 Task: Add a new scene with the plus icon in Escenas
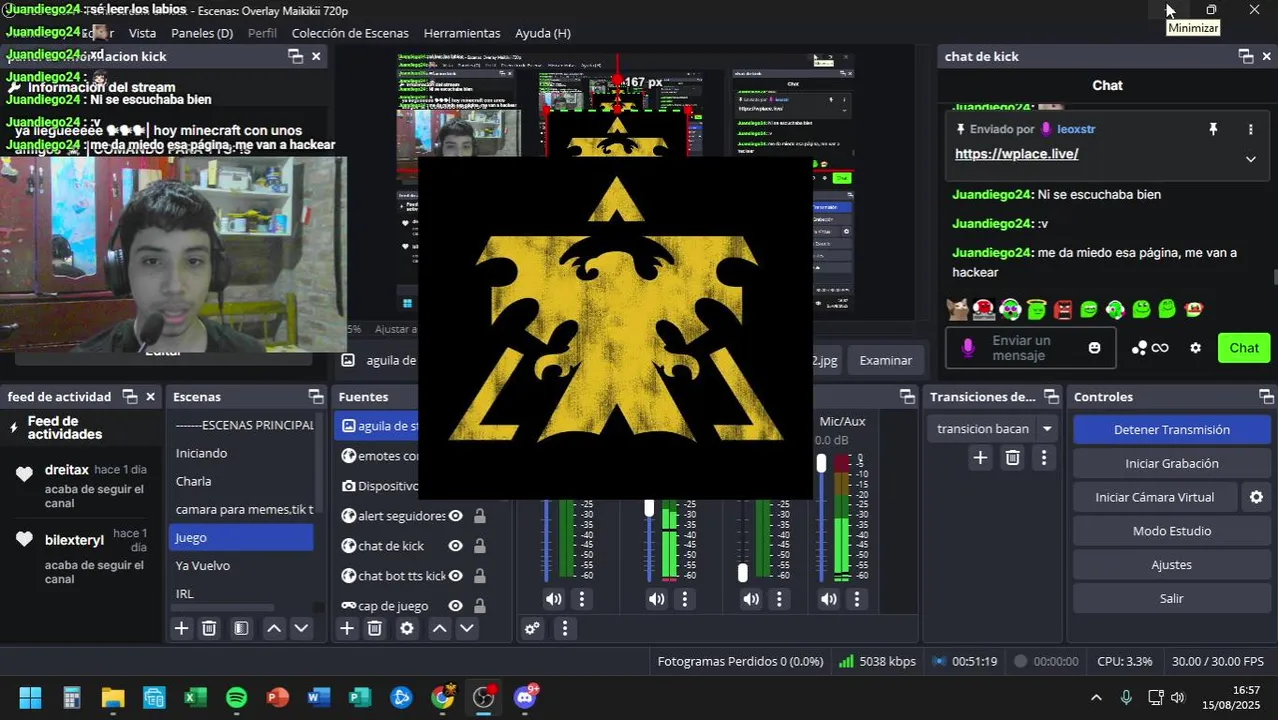[181, 628]
